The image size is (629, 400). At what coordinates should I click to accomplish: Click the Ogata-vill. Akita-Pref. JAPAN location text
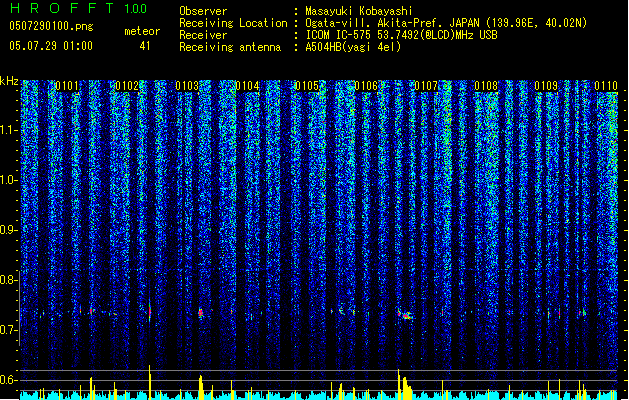click(x=446, y=23)
